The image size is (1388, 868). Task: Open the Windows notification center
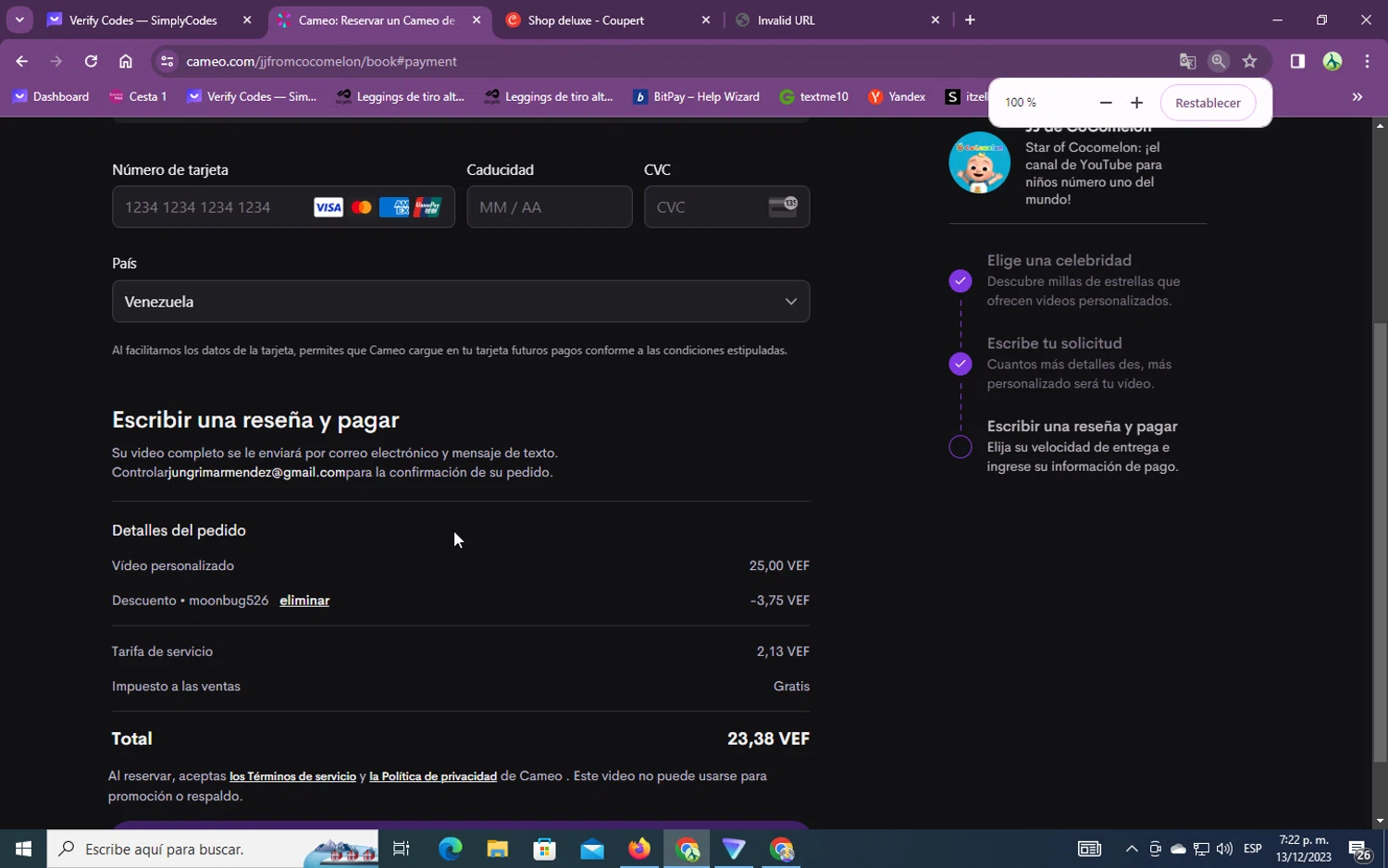tap(1359, 849)
